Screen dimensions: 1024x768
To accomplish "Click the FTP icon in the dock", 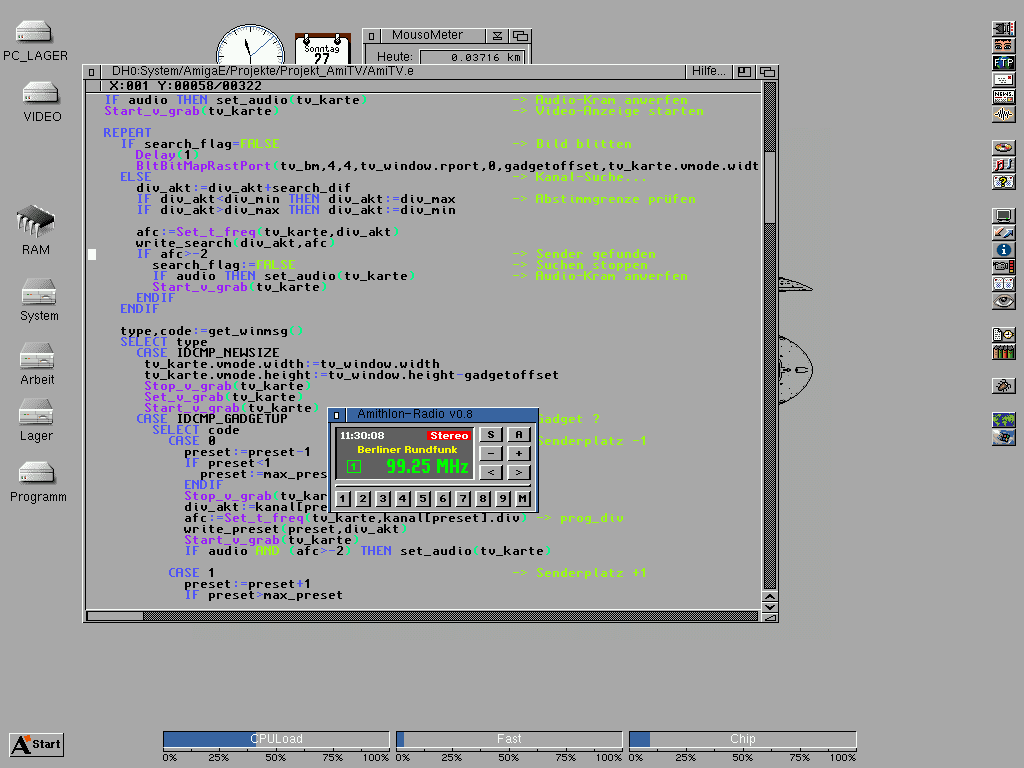I will (1003, 62).
